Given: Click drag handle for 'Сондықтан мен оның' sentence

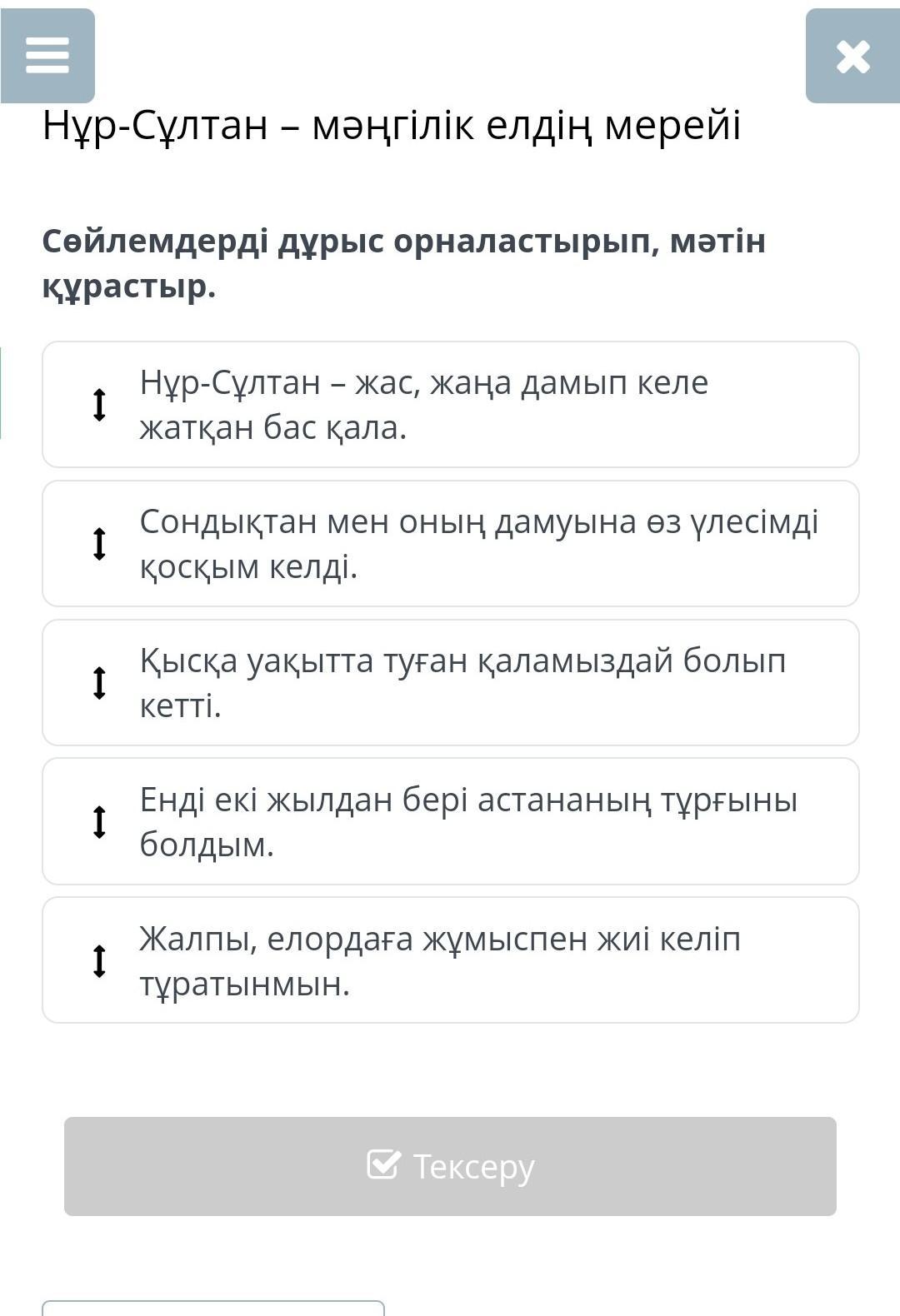Looking at the screenshot, I should 99,544.
